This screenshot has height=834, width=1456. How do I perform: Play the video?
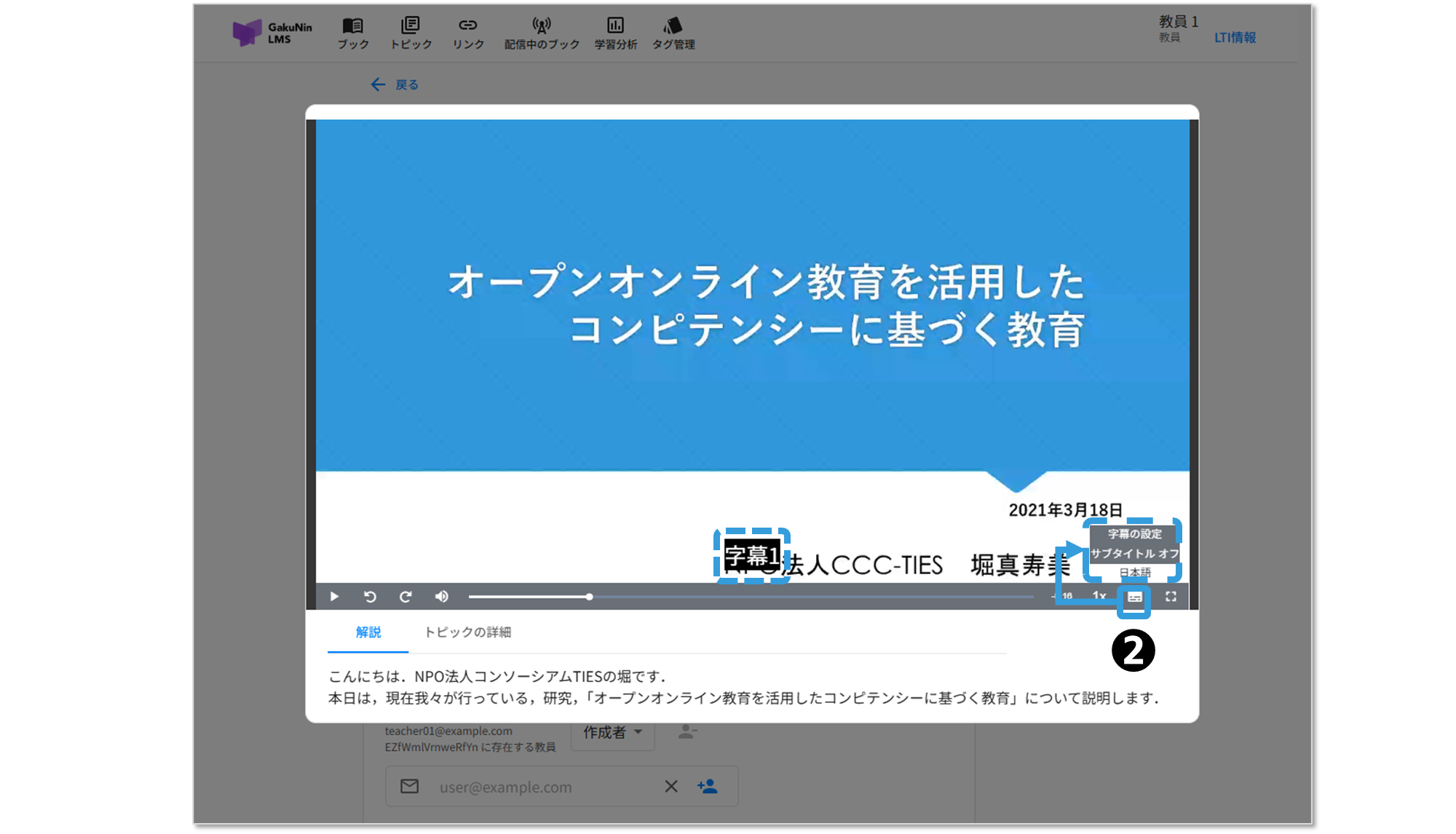[334, 597]
